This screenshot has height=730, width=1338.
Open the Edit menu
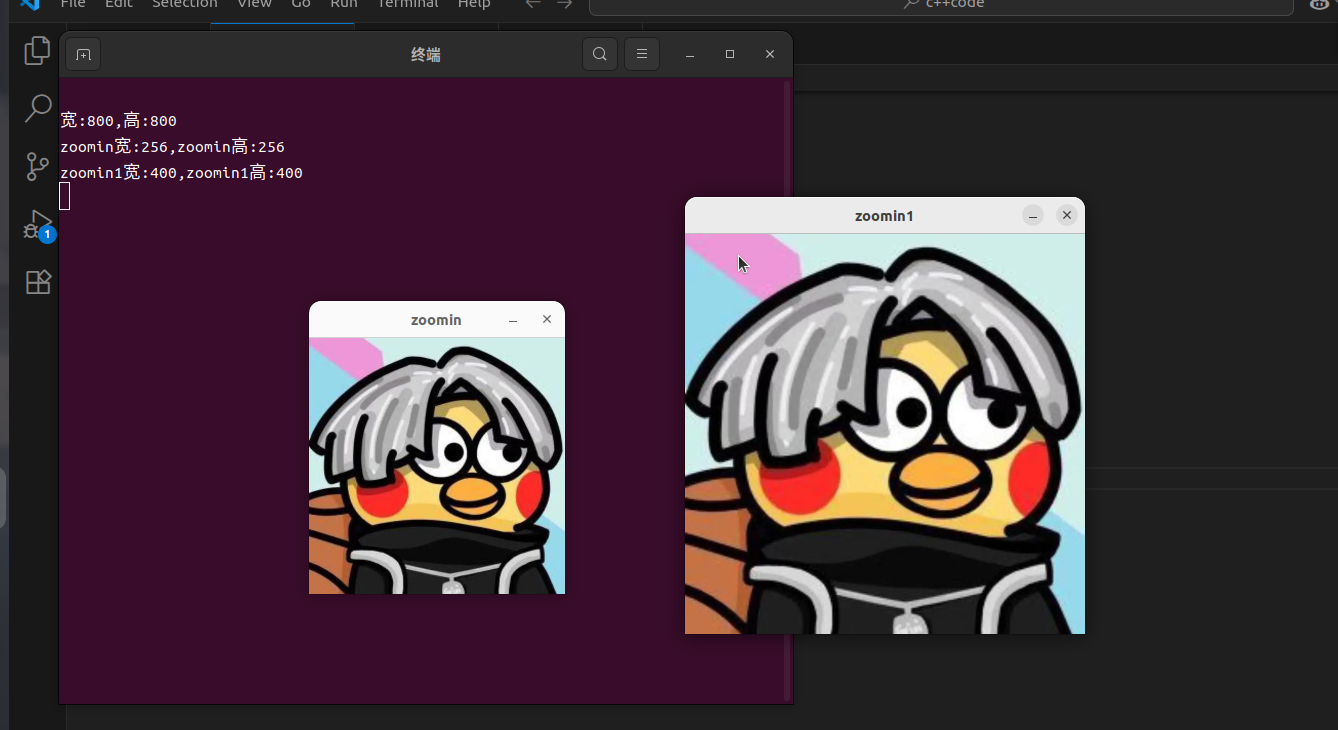pos(119,4)
